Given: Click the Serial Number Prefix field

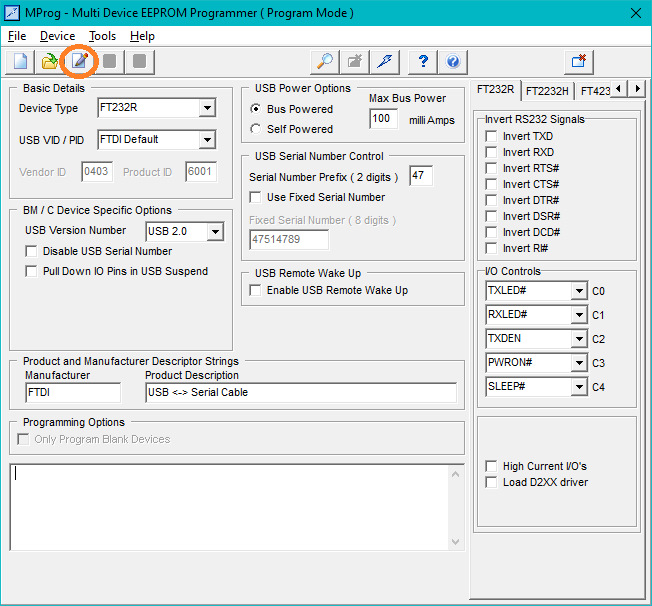Looking at the screenshot, I should (420, 176).
